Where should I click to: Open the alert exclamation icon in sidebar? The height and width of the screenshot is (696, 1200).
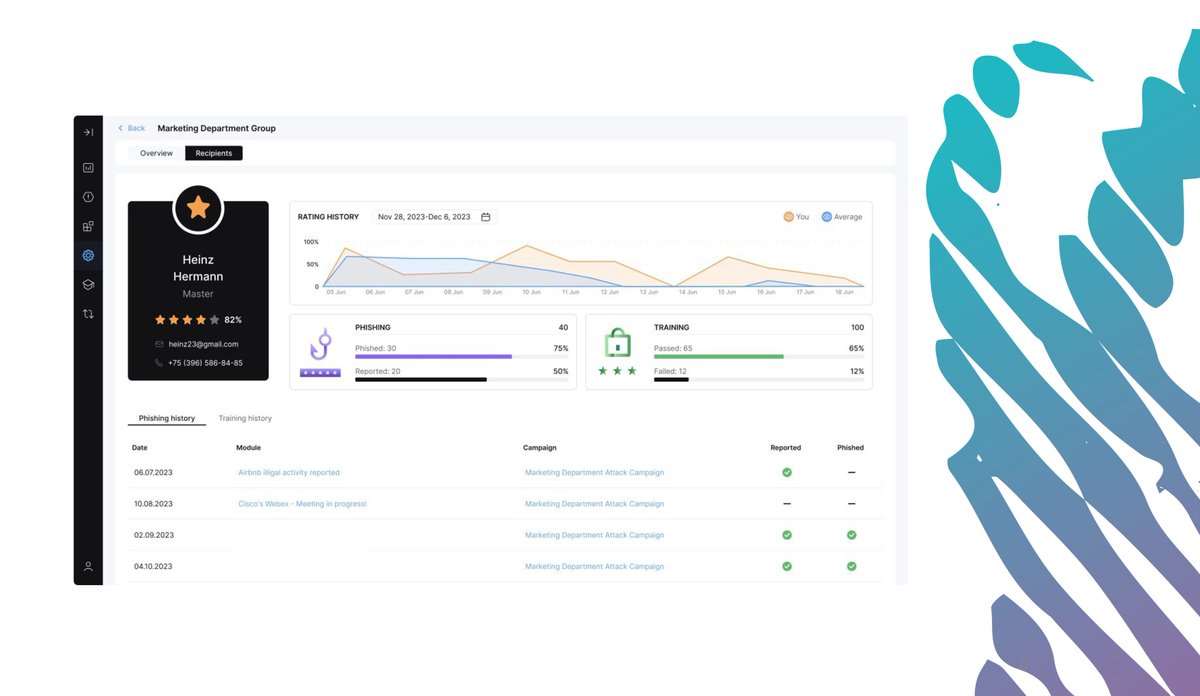(x=88, y=197)
